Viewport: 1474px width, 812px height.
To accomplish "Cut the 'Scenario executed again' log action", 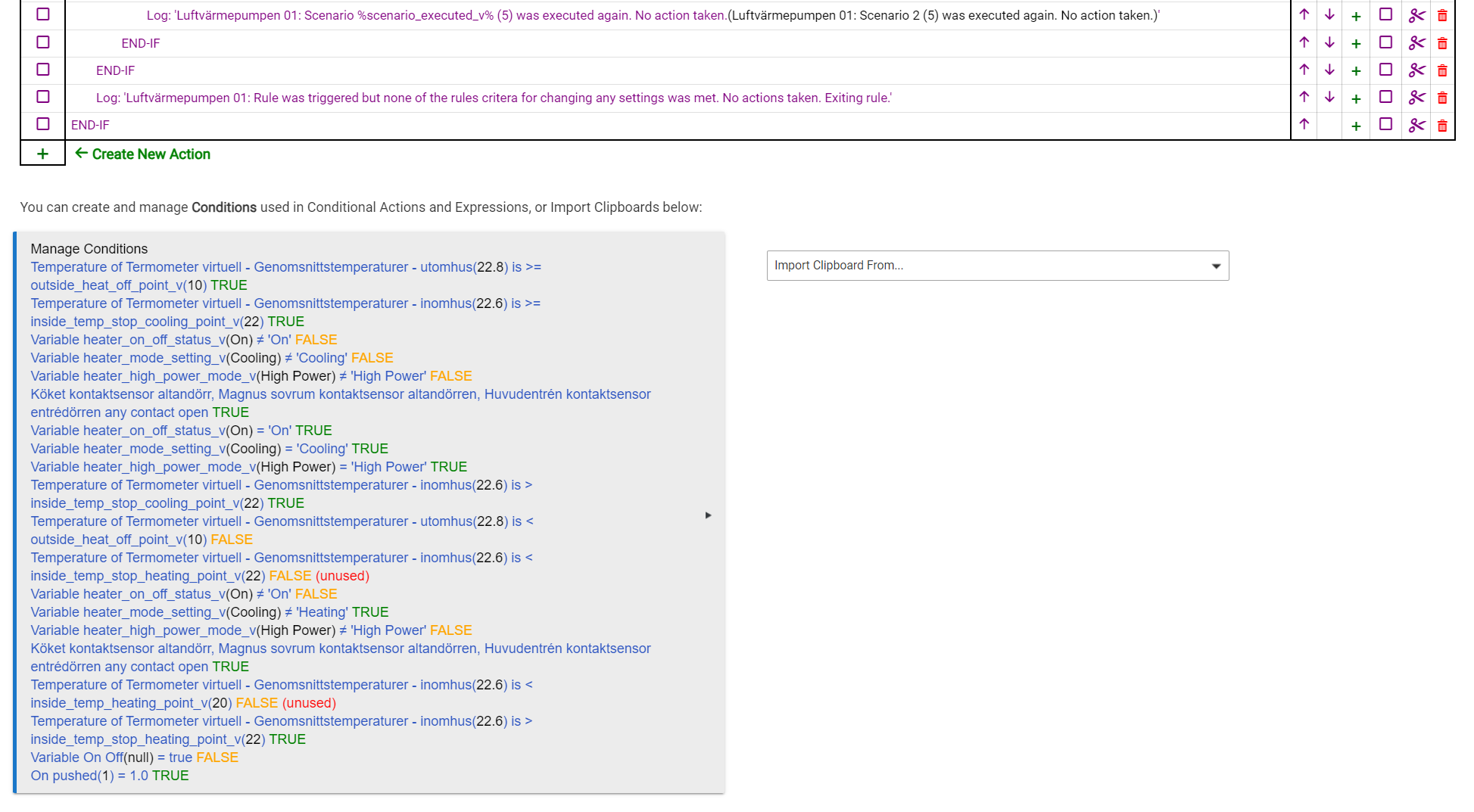I will [x=1417, y=16].
